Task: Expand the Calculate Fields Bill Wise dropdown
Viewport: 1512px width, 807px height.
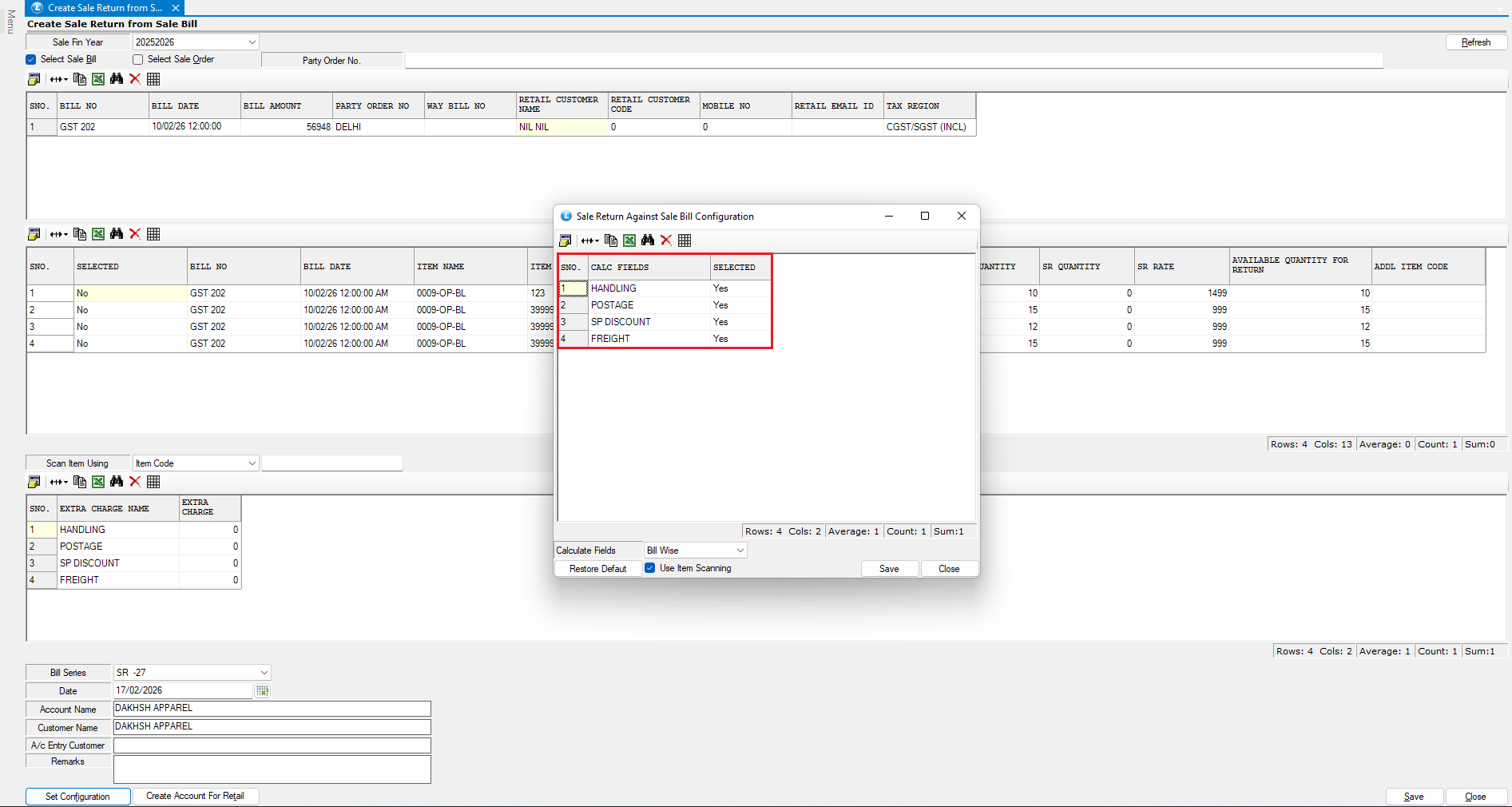Action: (740, 551)
